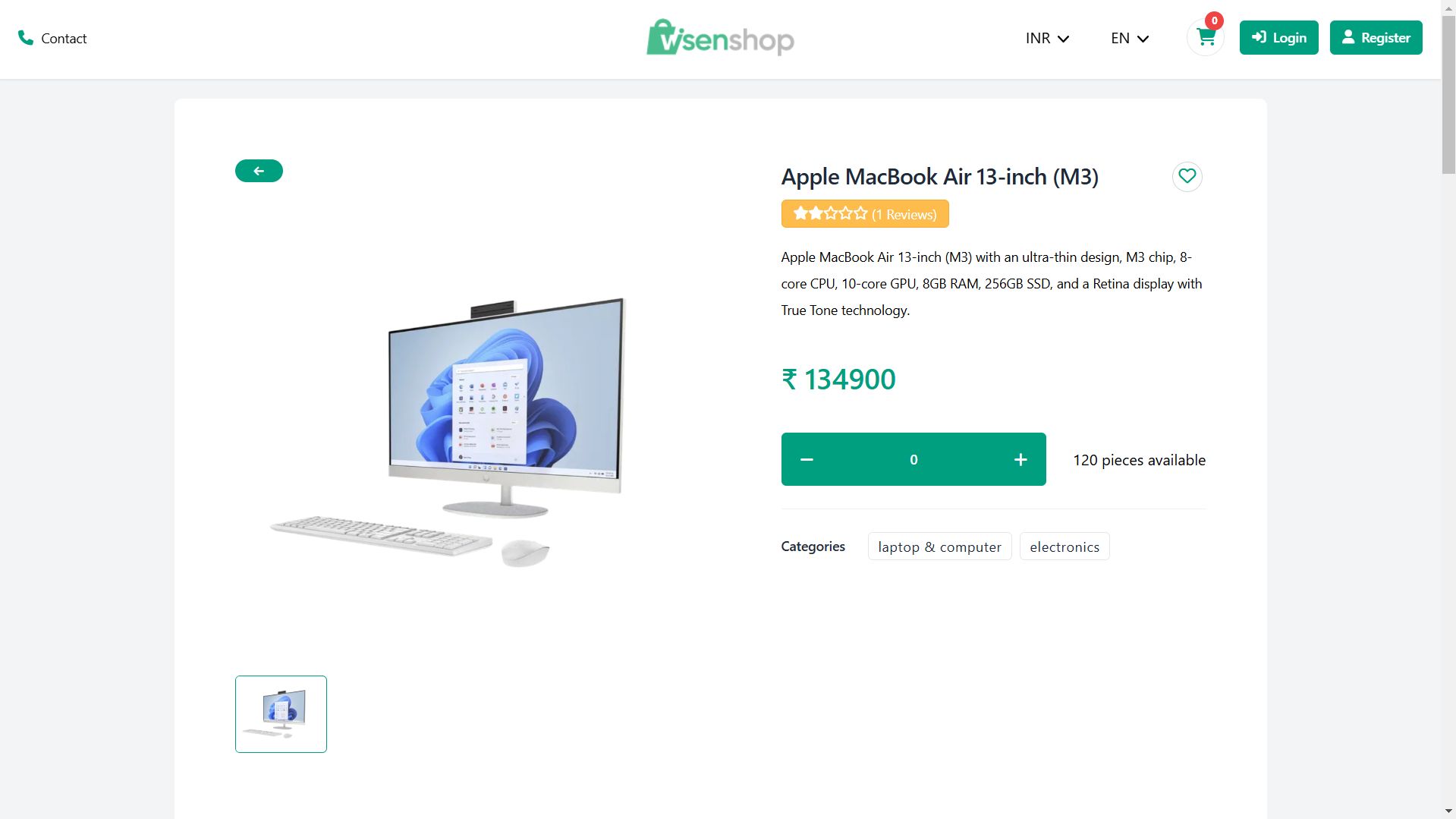Select the laptop & computer category tag

(939, 547)
